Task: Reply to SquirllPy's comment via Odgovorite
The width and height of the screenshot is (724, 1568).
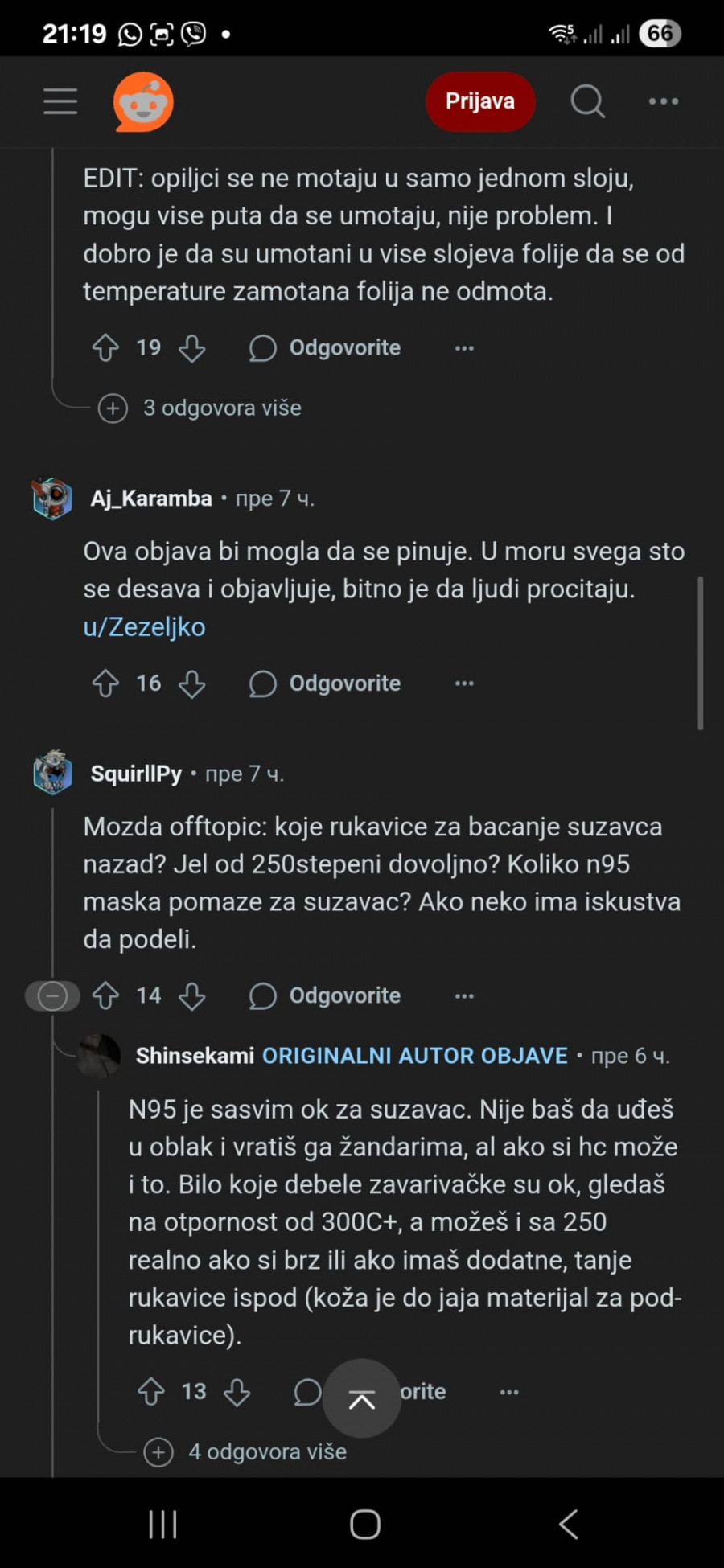Action: point(325,996)
